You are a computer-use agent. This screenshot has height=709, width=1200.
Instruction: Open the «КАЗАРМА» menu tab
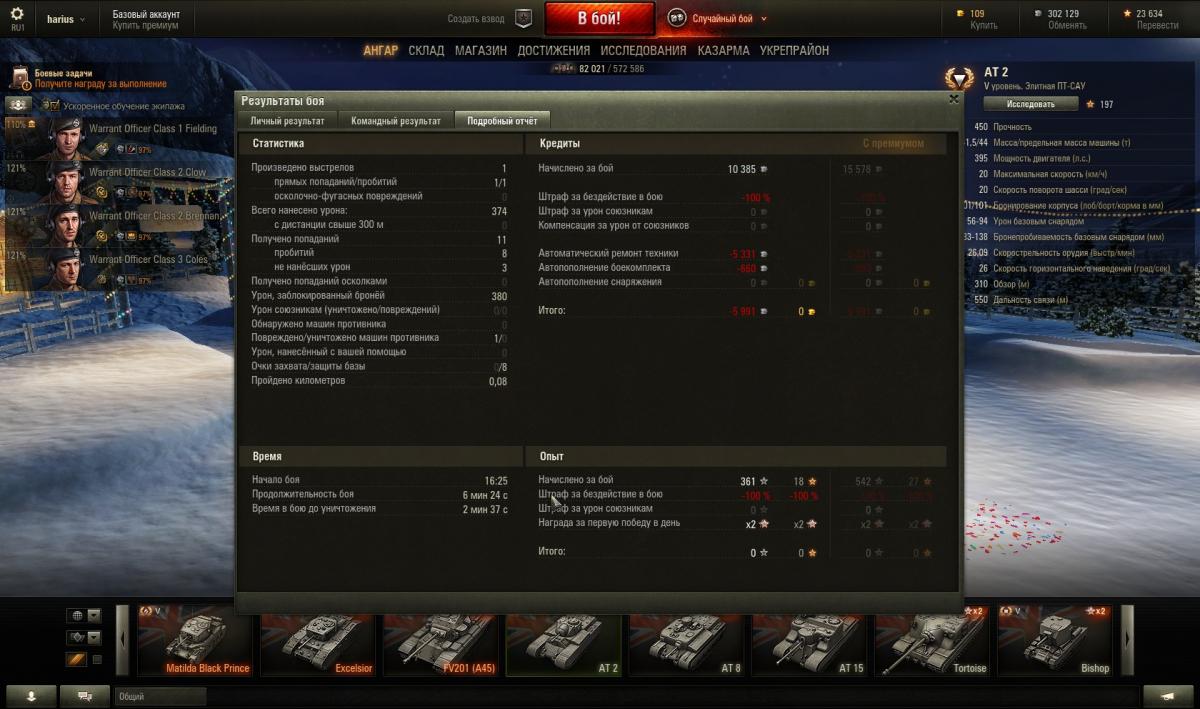[x=723, y=50]
